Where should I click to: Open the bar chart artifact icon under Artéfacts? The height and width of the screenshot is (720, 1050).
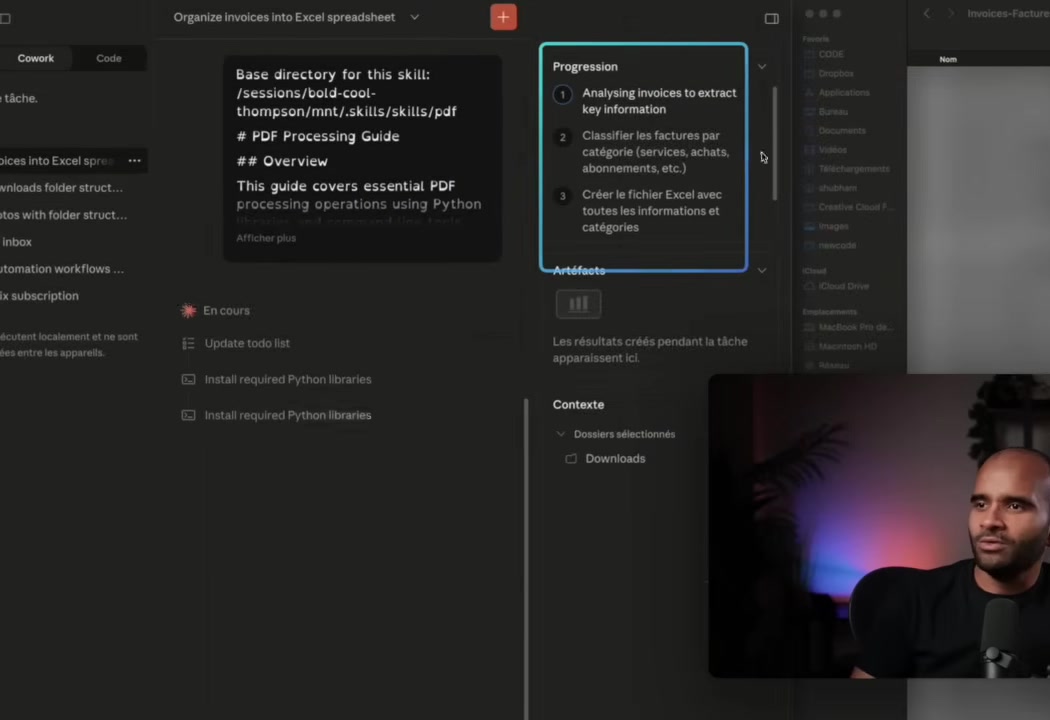pyautogui.click(x=577, y=304)
